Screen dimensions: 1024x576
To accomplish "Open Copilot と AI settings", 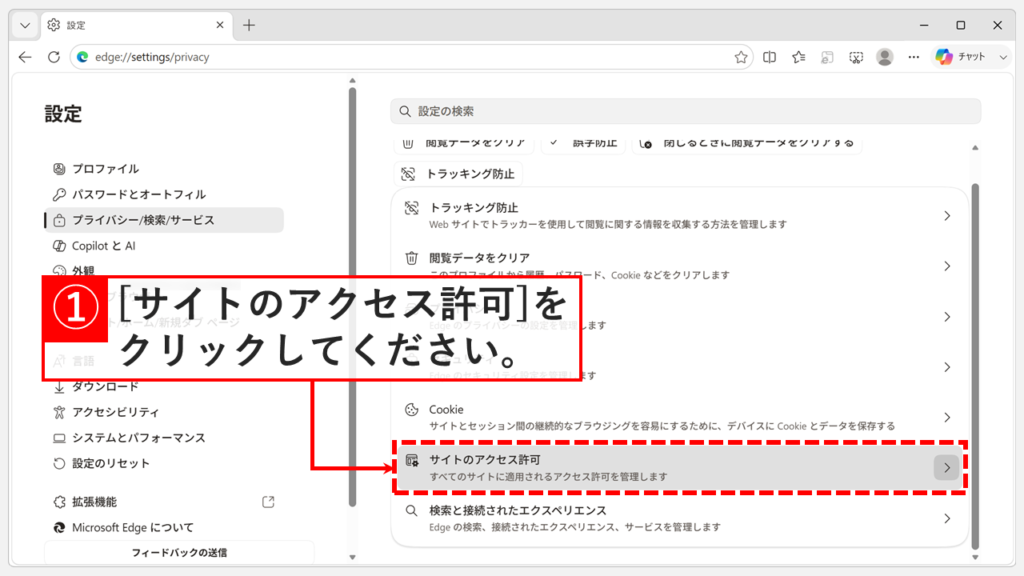I will (163, 246).
